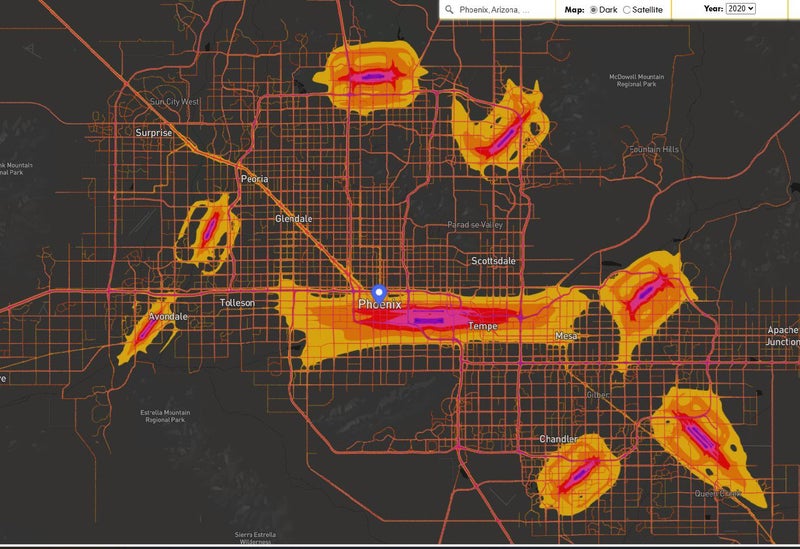Click the Paradise Valley label
The width and height of the screenshot is (800, 549).
pyautogui.click(x=475, y=225)
